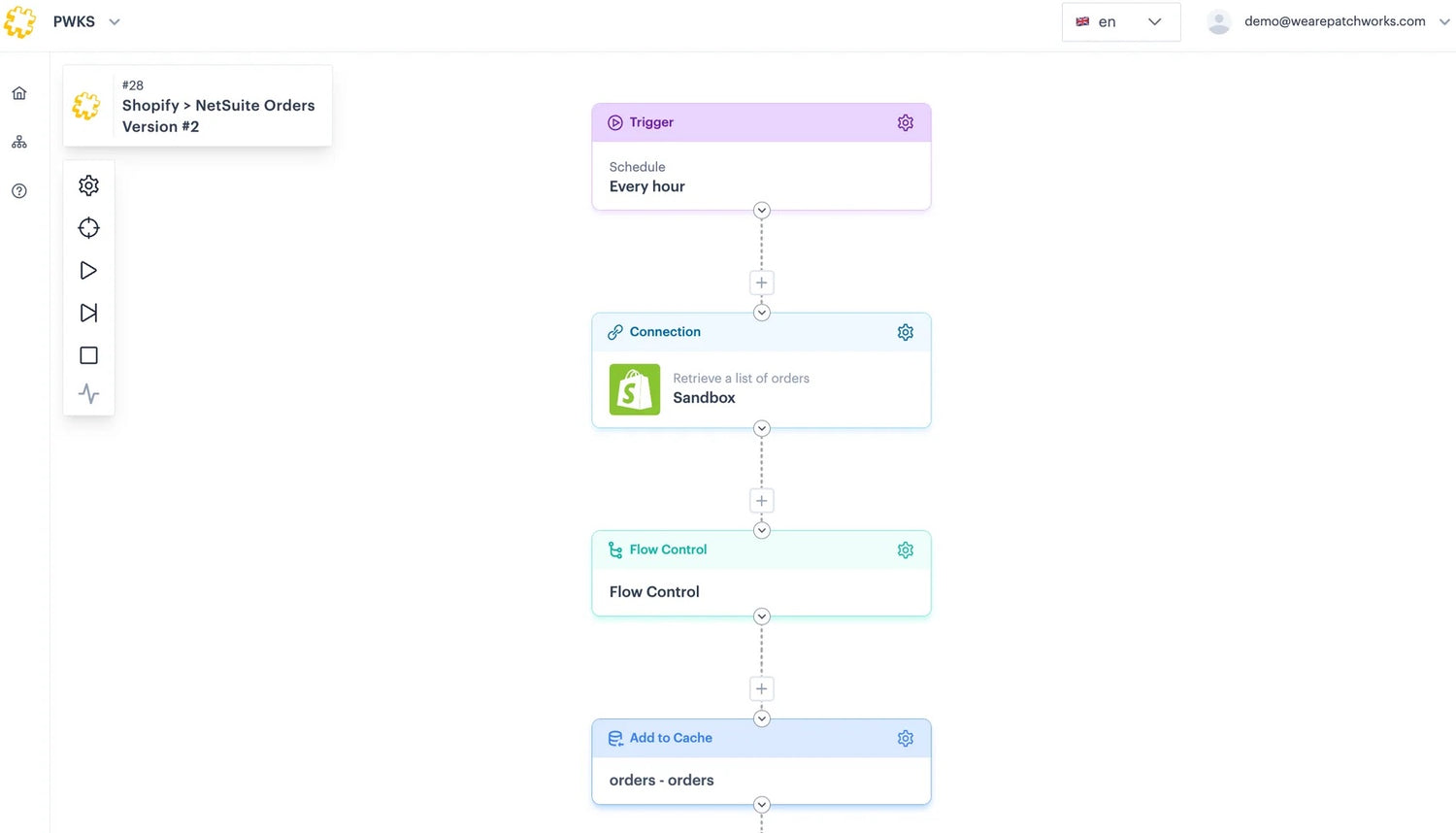Add a step between Trigger and Connection
Image resolution: width=1456 pixels, height=833 pixels.
tap(761, 283)
